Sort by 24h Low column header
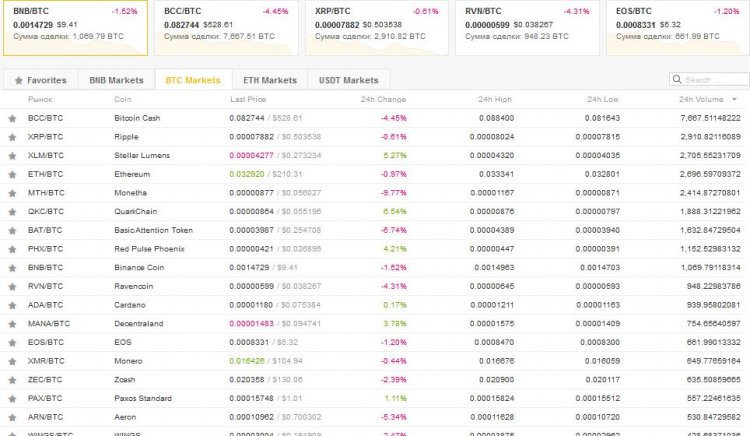Viewport: 750px width, 436px height. point(603,99)
